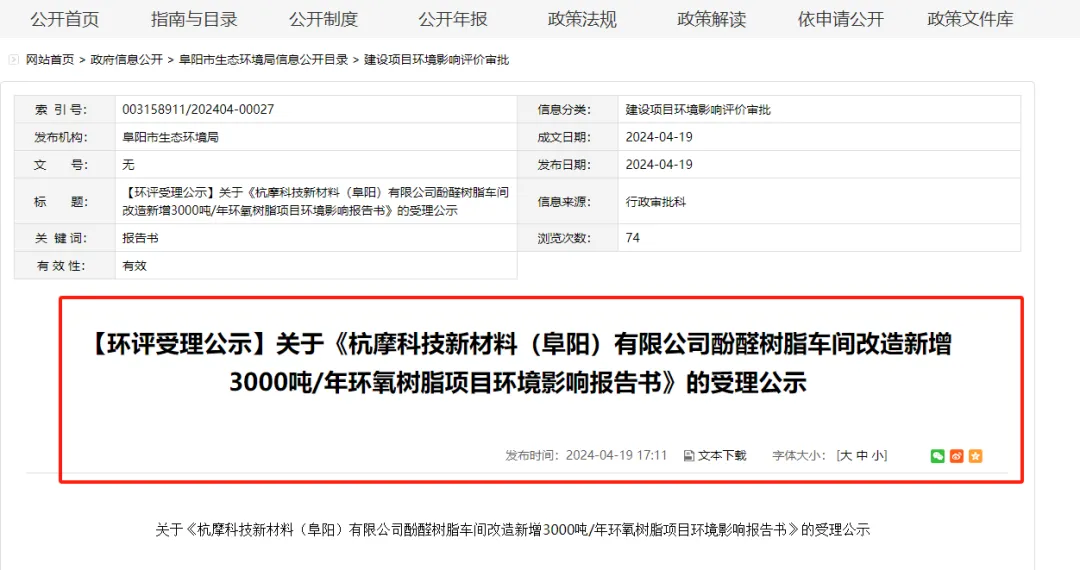Click the 网站首页 breadcrumb link
1080x570 pixels.
(x=50, y=60)
